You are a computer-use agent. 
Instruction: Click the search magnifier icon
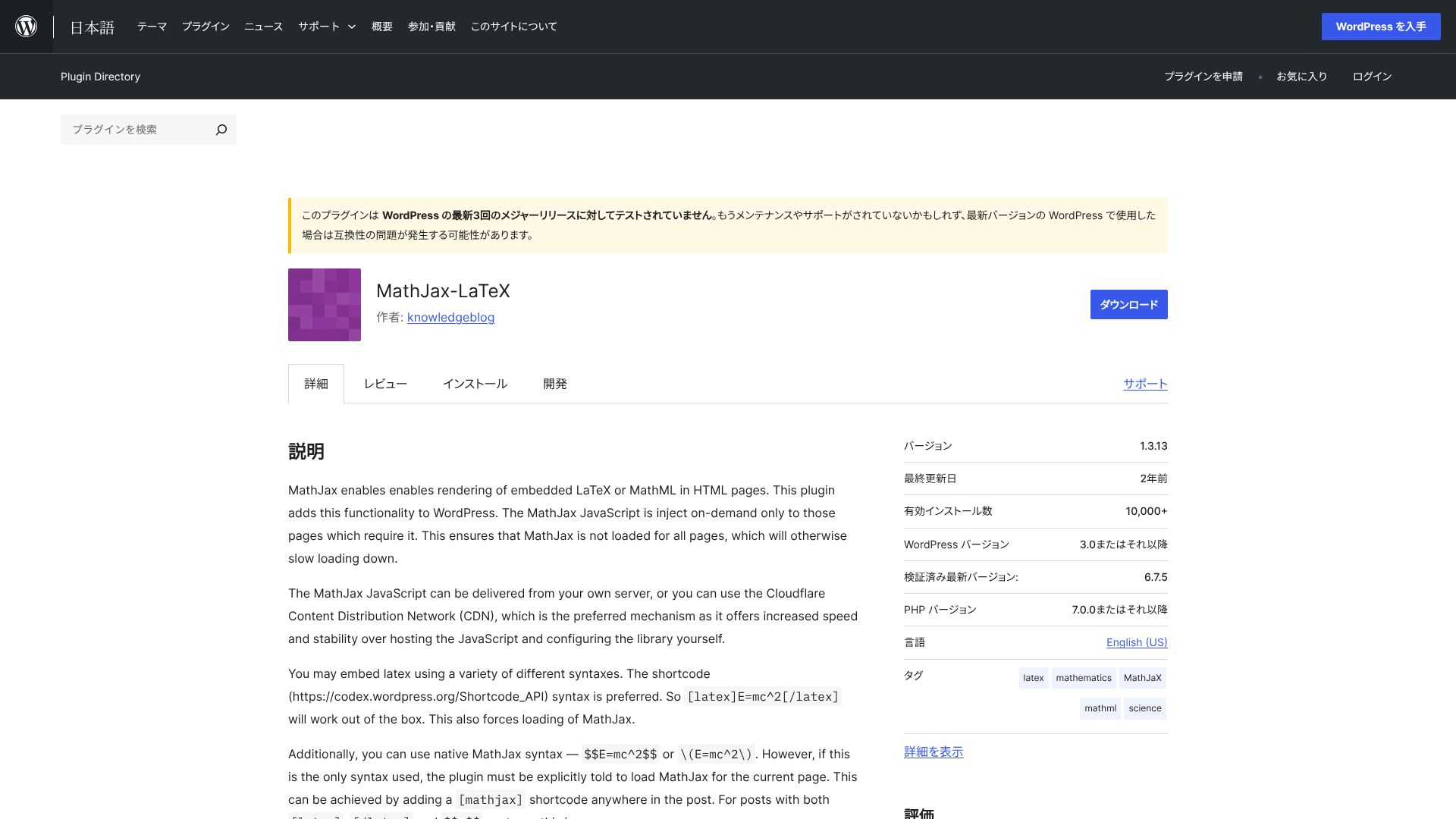click(221, 130)
